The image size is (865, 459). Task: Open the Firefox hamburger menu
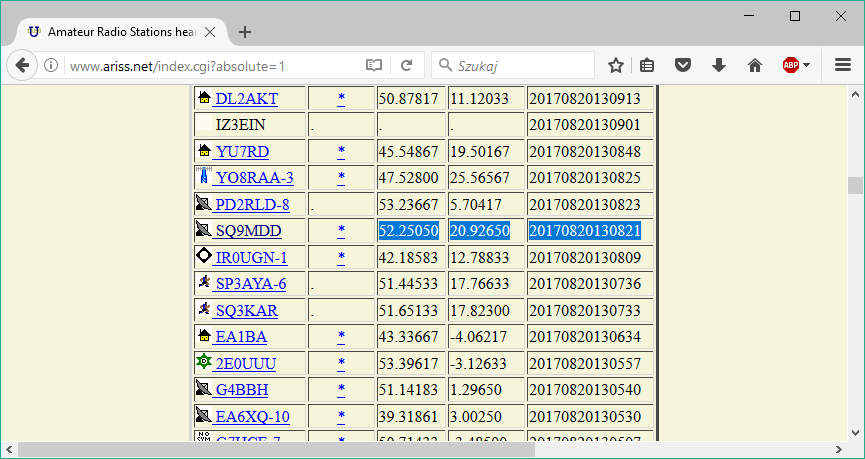[x=843, y=66]
